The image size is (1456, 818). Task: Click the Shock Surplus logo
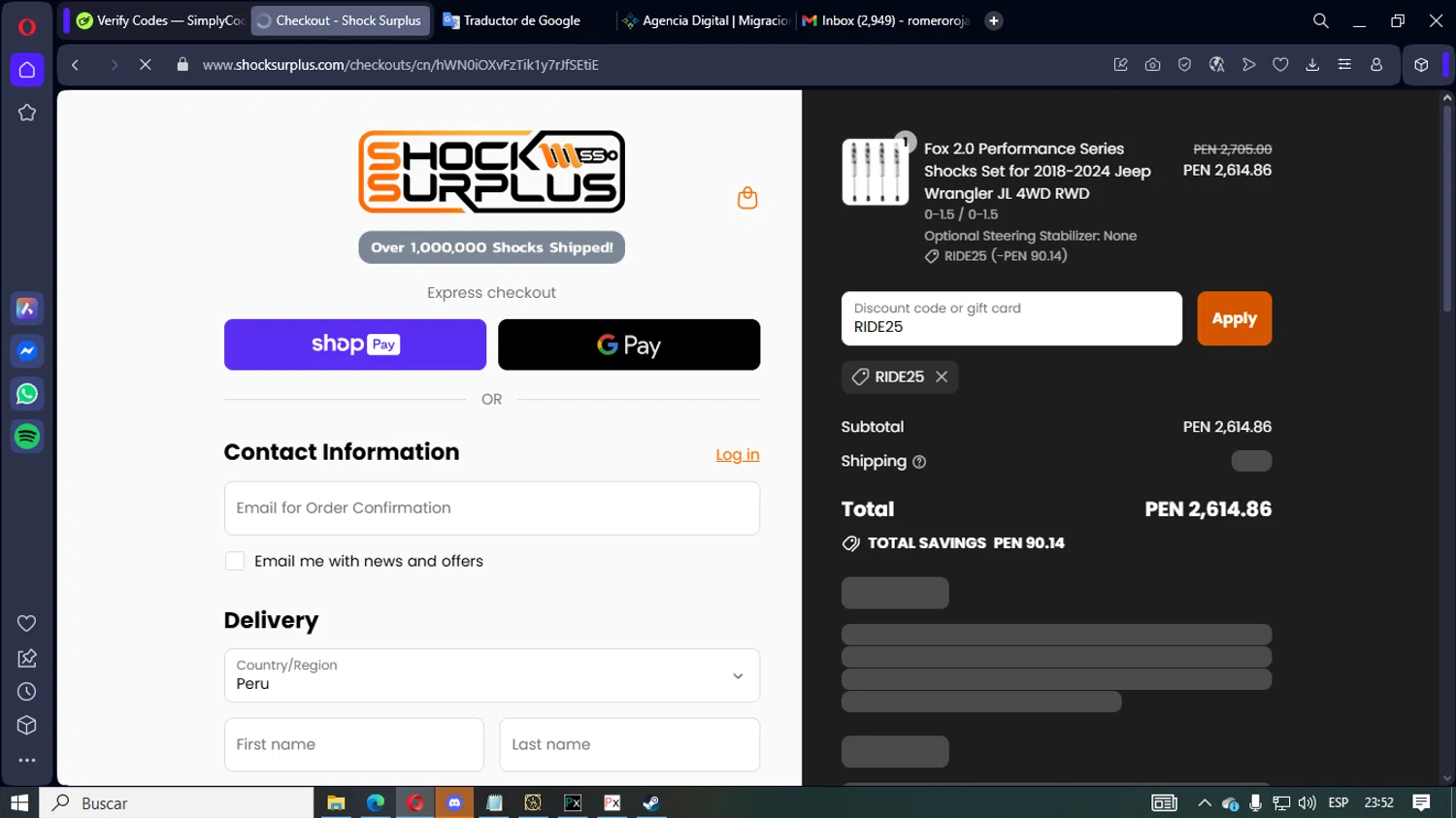(x=492, y=172)
